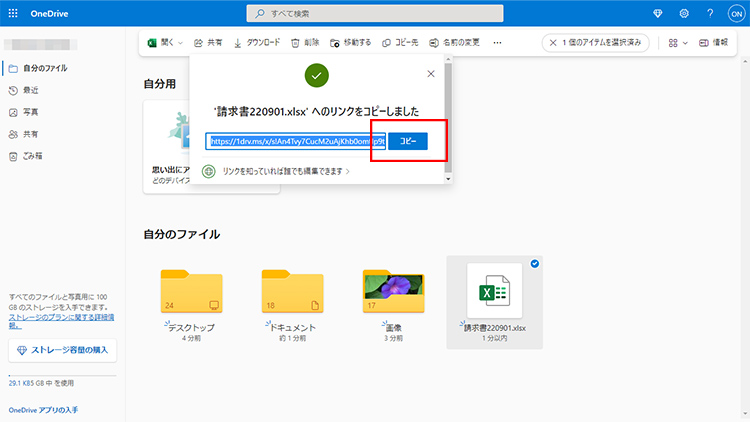Viewport: 750px width, 422px height.
Task: Open the view layout switcher dropdown
Action: (678, 43)
